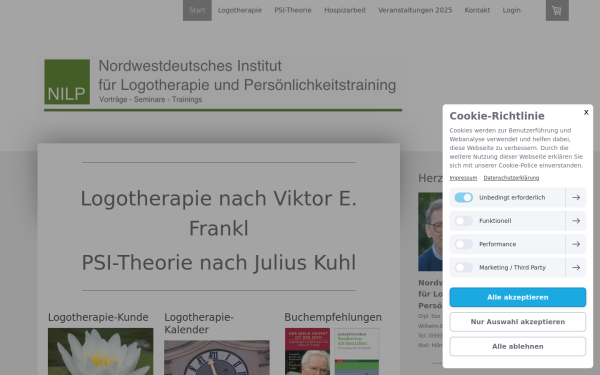Click the water lily thumbnail
This screenshot has width=600, height=375.
click(x=100, y=351)
